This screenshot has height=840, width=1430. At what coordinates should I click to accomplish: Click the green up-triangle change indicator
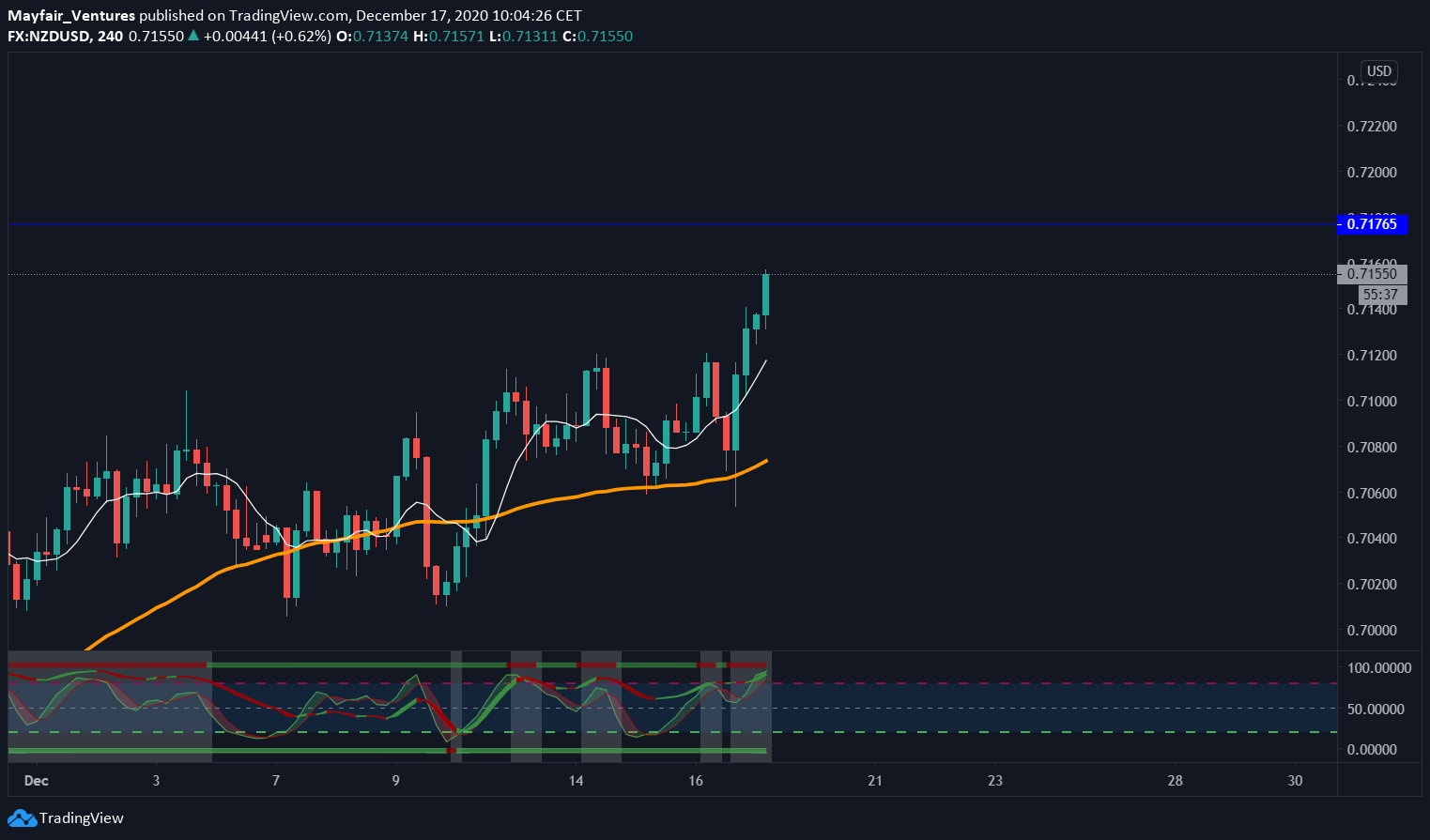click(192, 36)
